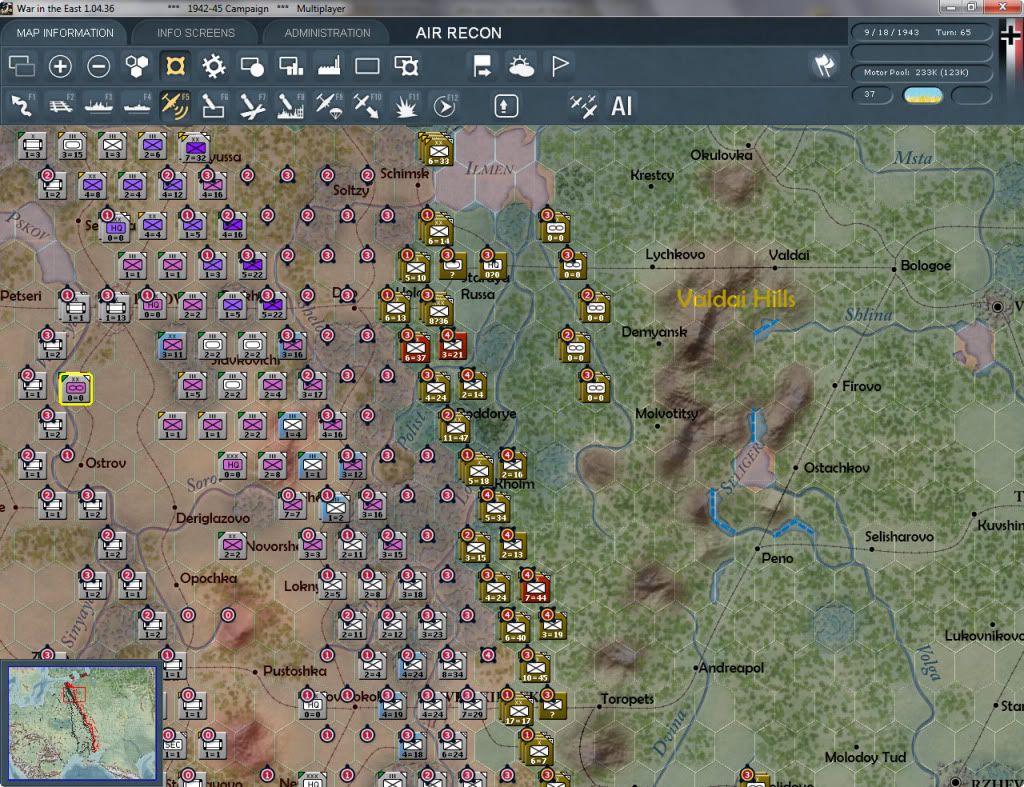This screenshot has height=787, width=1024.
Task: Click the Molvotitsy town label
Action: point(667,413)
